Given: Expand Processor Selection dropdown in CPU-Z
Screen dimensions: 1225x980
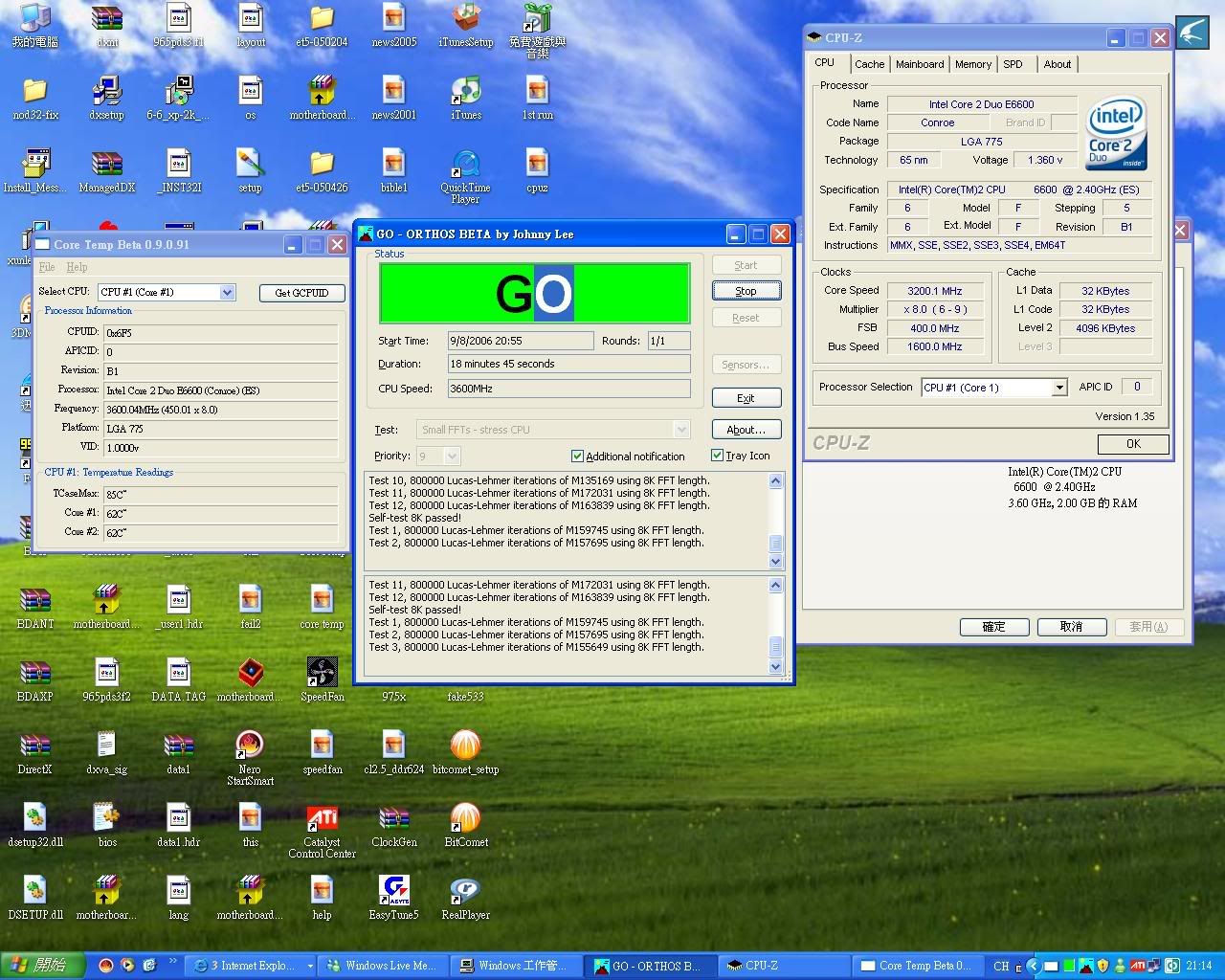Looking at the screenshot, I should click(x=1059, y=388).
